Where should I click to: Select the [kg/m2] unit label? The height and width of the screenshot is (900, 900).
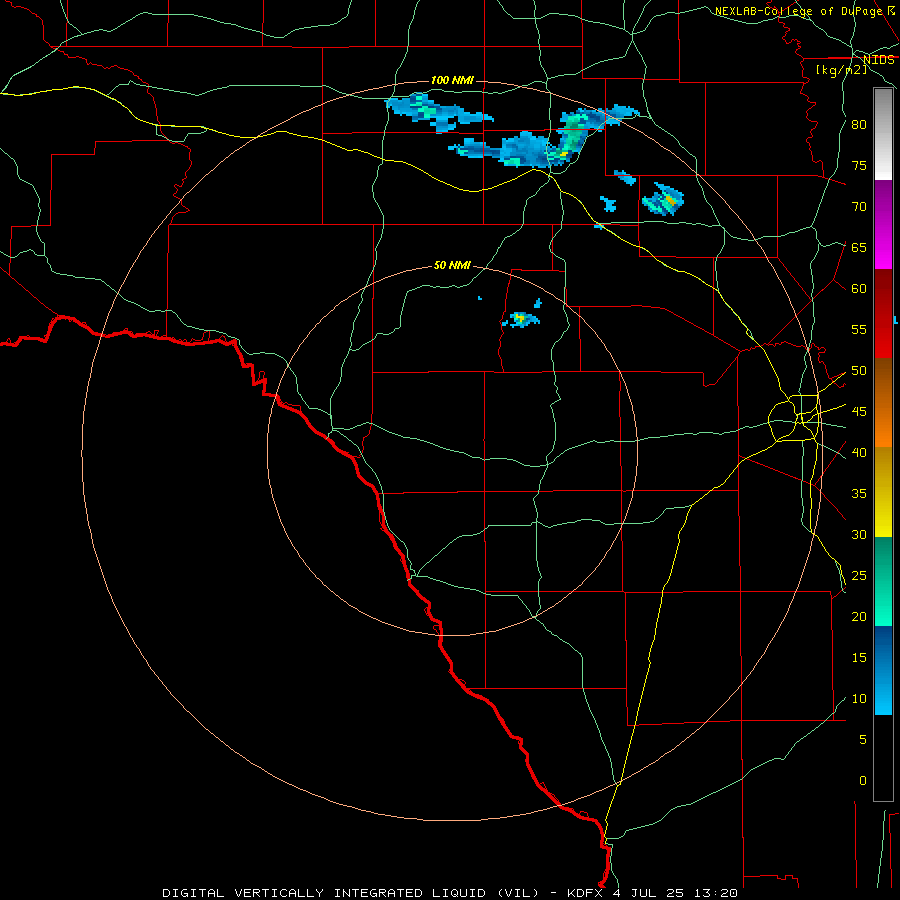pyautogui.click(x=841, y=70)
